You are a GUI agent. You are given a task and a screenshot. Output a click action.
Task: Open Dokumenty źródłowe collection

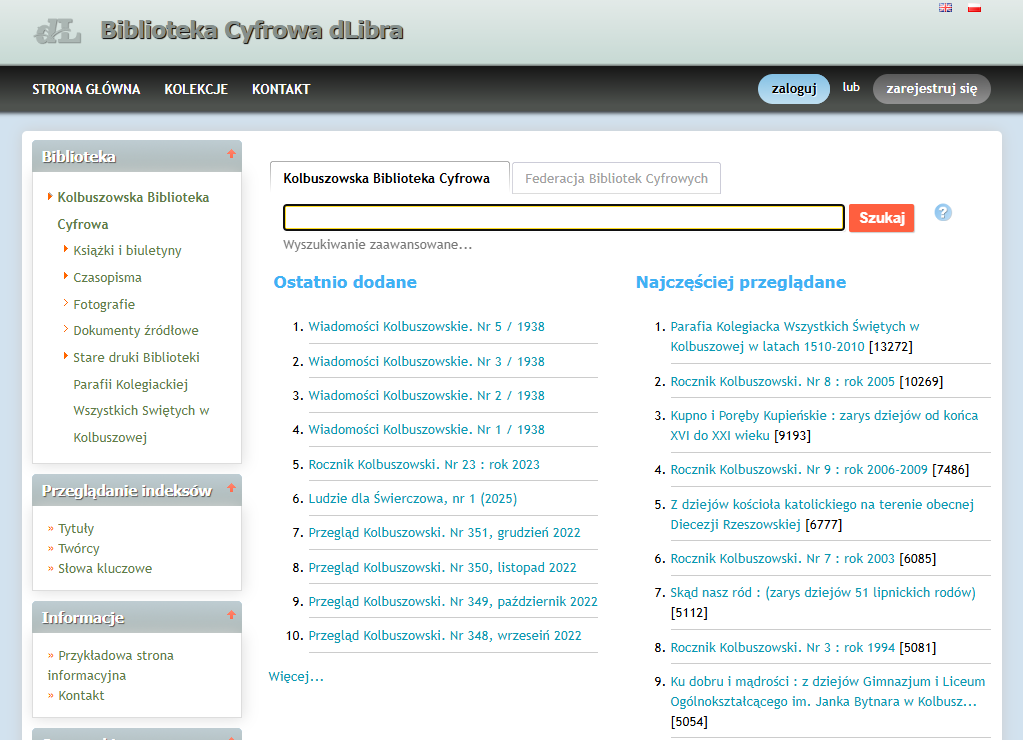pos(136,330)
